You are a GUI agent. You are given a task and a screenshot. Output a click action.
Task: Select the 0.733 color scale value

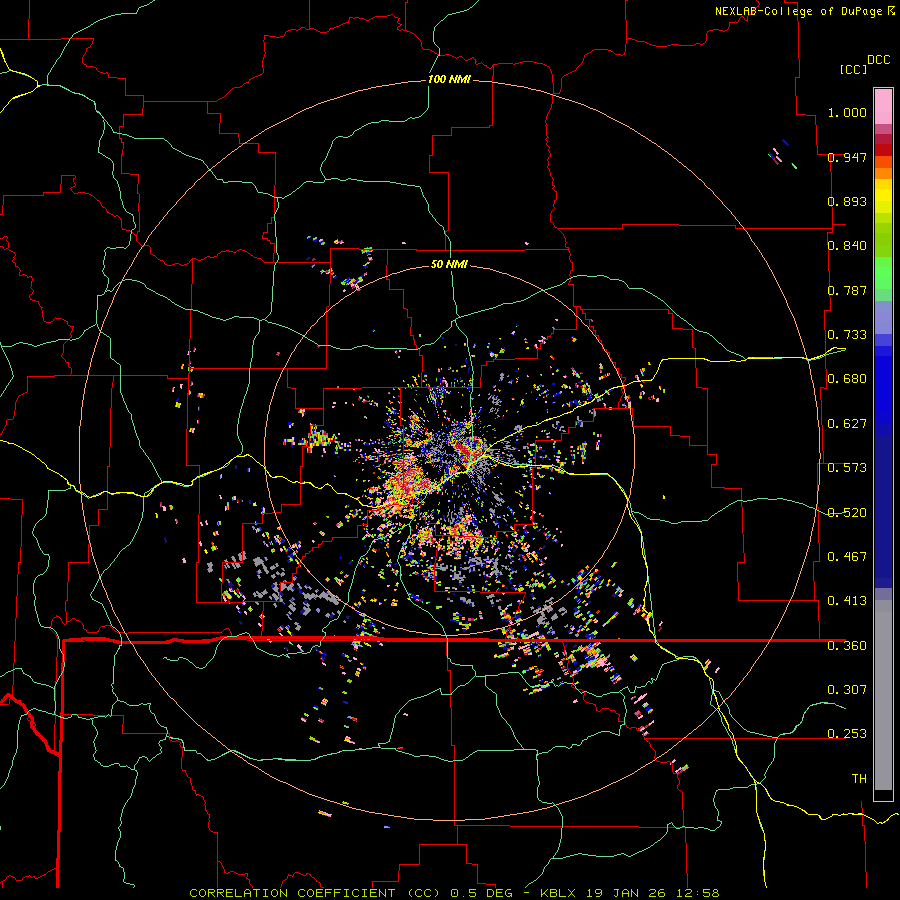point(847,335)
